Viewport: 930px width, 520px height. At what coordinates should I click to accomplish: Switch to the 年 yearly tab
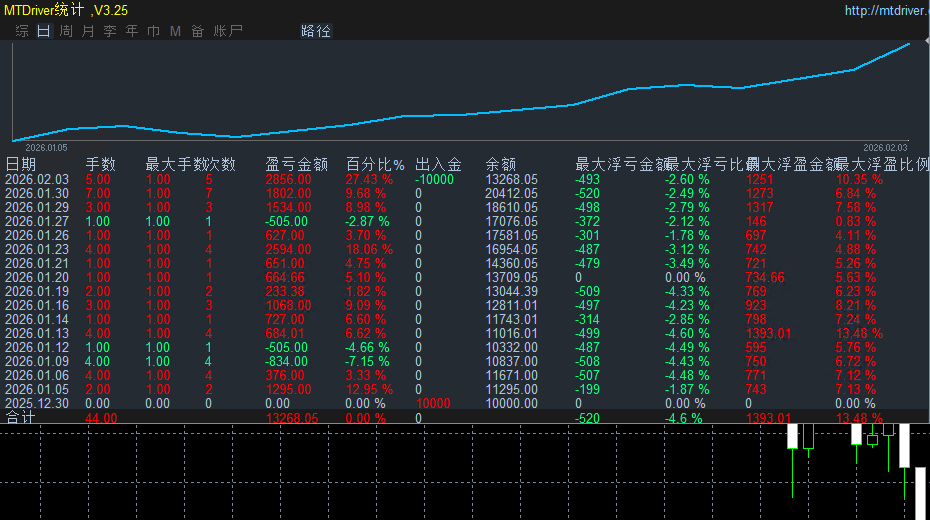[x=132, y=31]
